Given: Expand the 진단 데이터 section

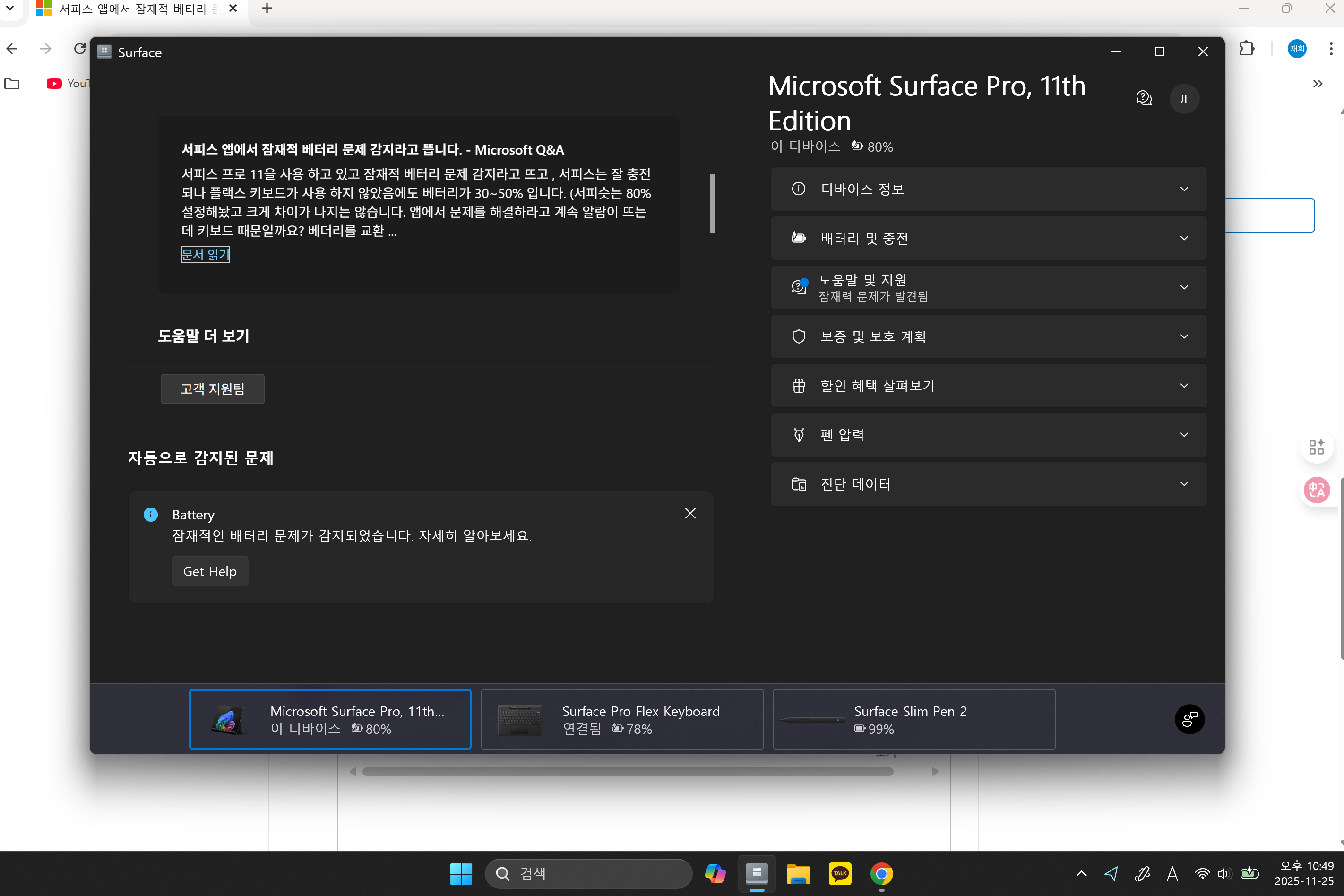Looking at the screenshot, I should (x=988, y=483).
